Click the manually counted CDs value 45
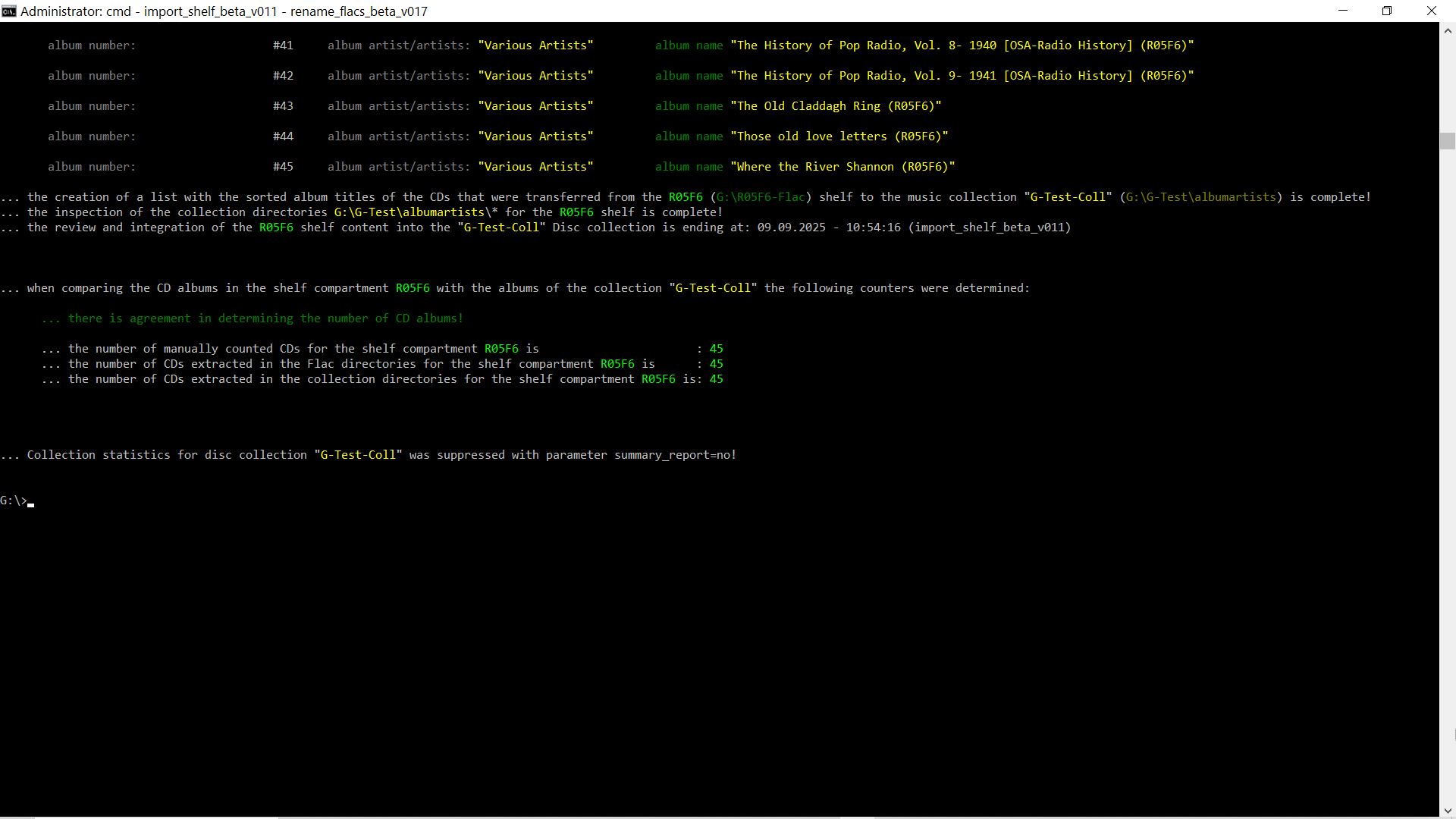The image size is (1456, 819). click(x=716, y=349)
